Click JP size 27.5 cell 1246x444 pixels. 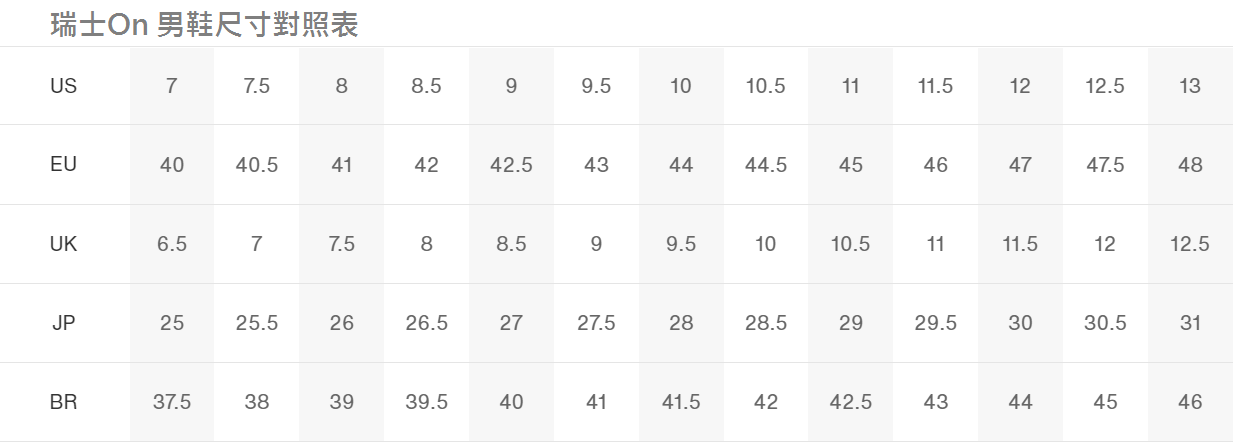point(596,323)
